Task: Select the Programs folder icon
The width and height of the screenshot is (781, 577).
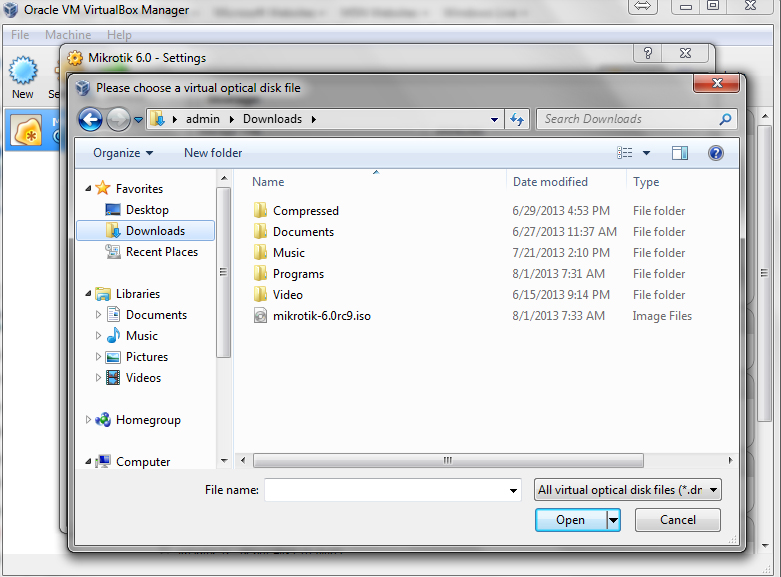Action: [x=260, y=273]
